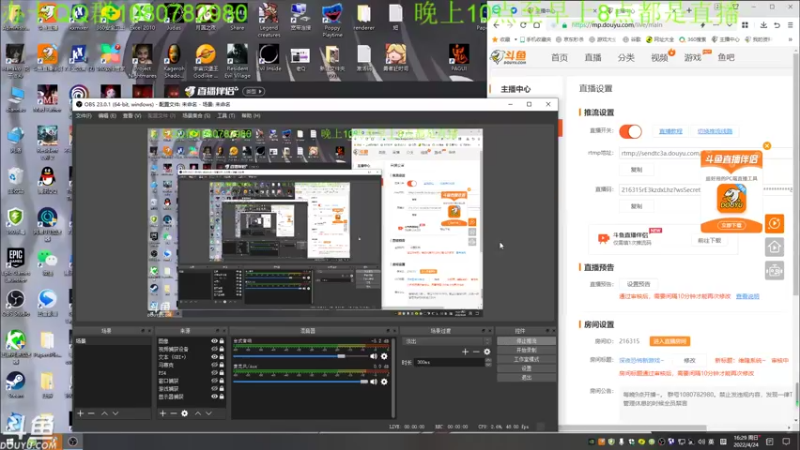
Task: Open 鱼吧 tab on Douyu site
Action: [726, 58]
